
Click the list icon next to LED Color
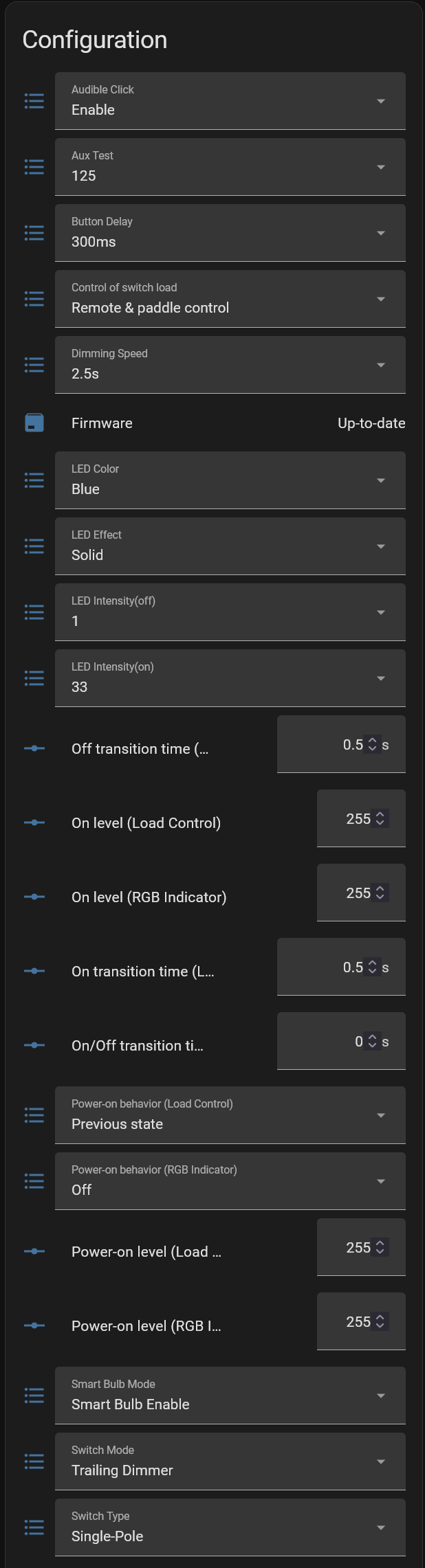(x=34, y=480)
